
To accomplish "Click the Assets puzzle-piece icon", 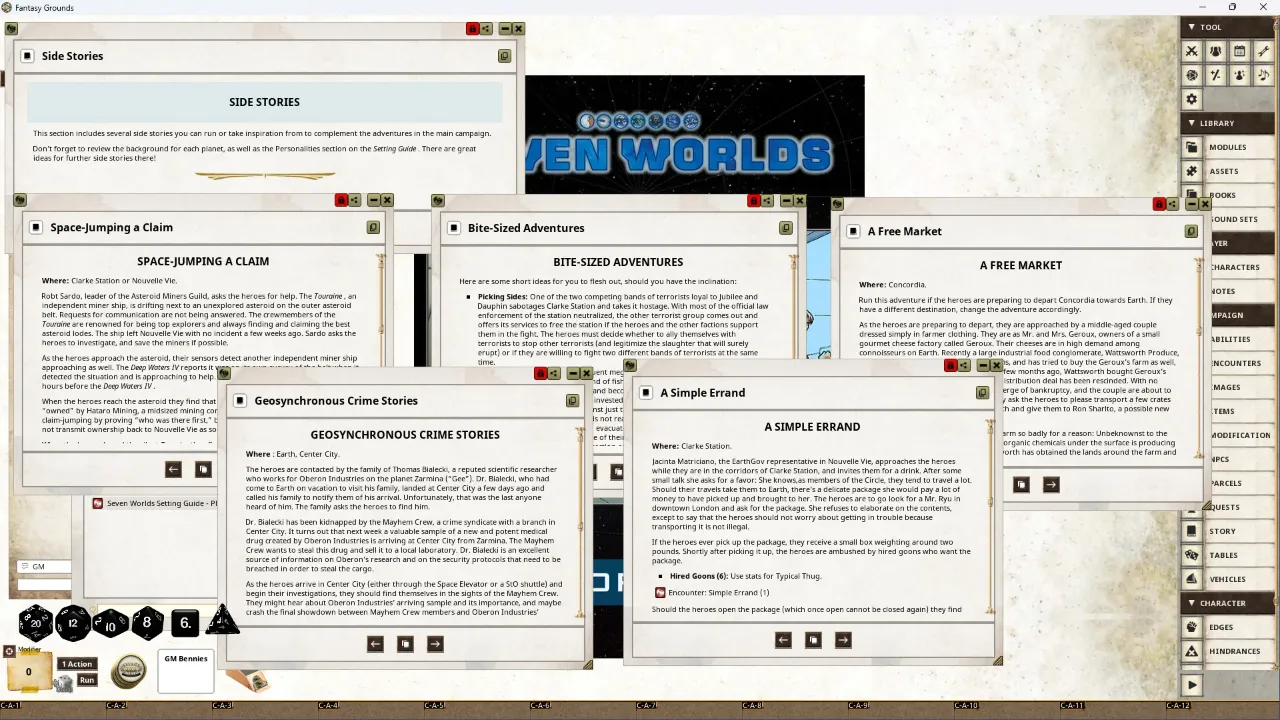I will click(x=1192, y=171).
